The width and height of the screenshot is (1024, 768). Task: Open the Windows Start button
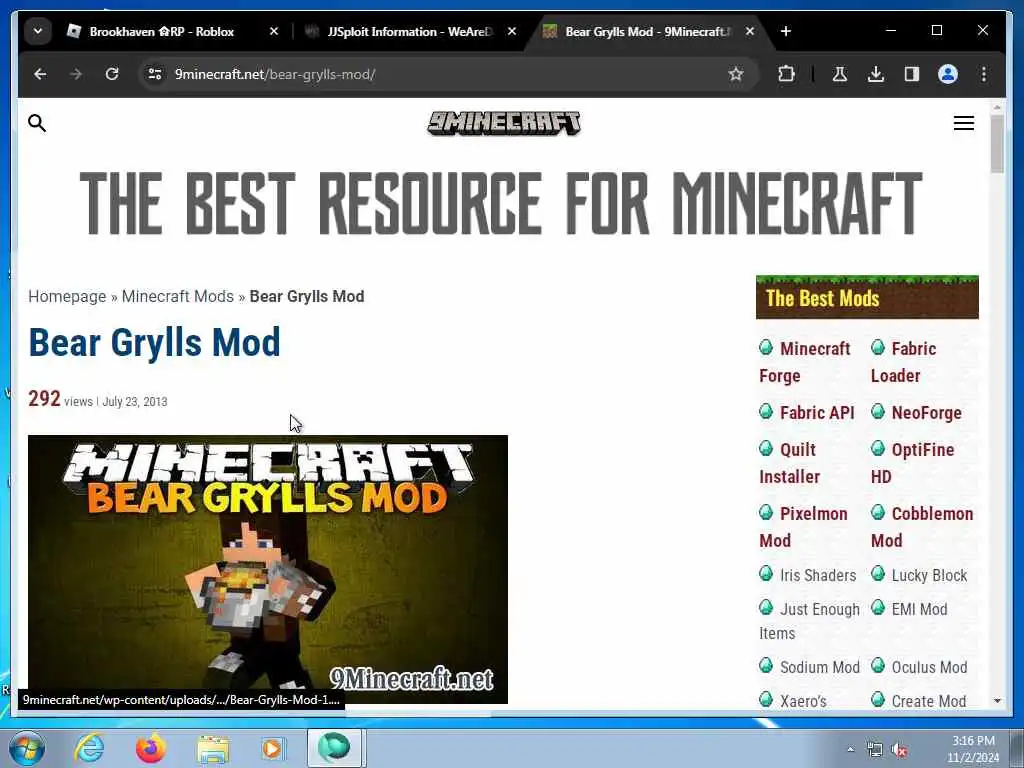click(x=27, y=748)
